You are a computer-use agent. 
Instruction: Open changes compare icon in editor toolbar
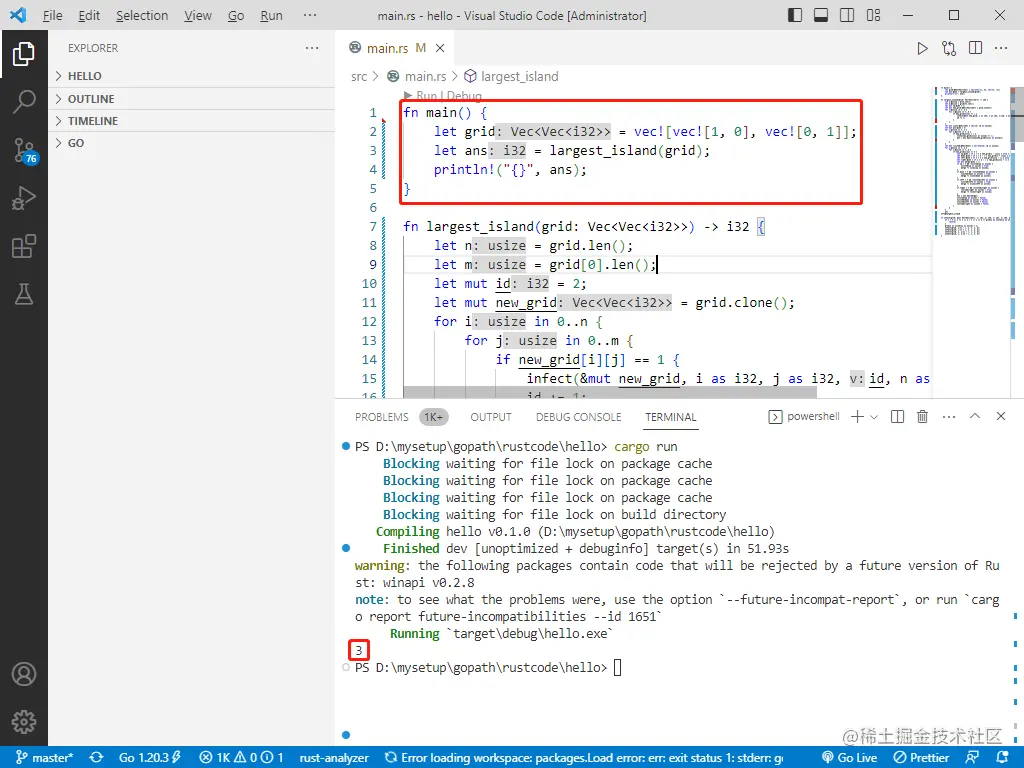tap(949, 48)
